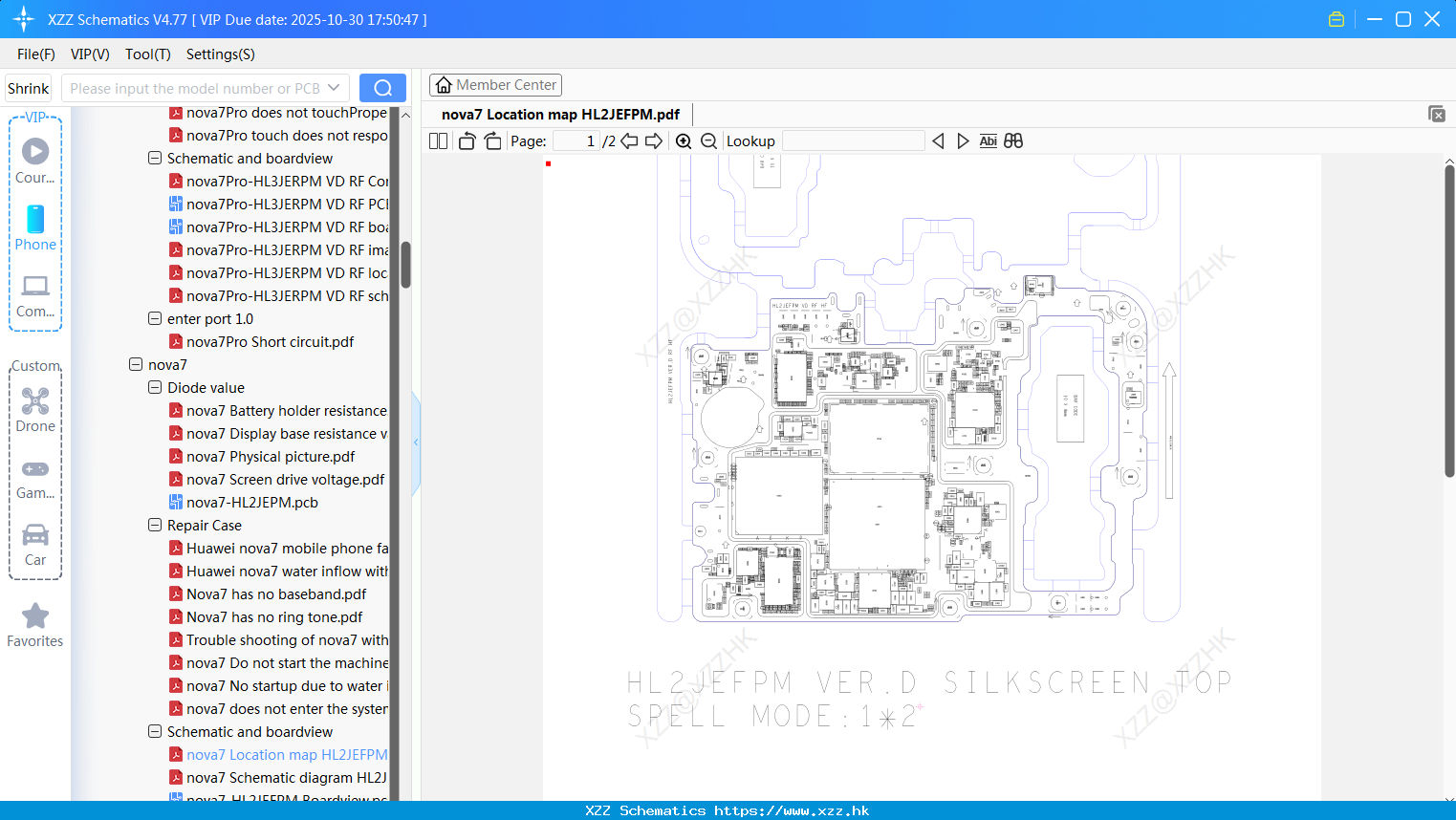Open Favorites star
1456x820 pixels.
pyautogui.click(x=35, y=626)
